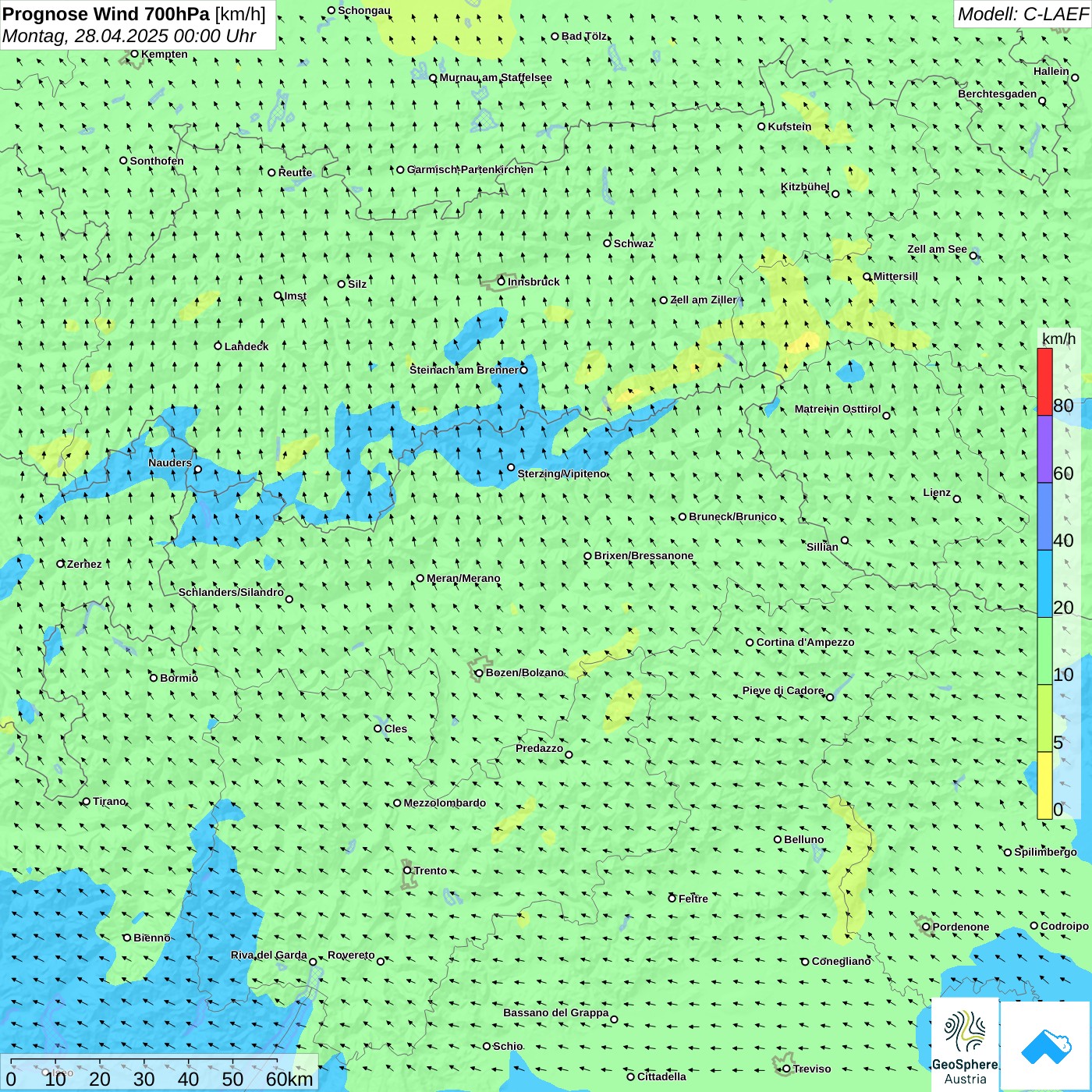Click the Schwaz location dot
This screenshot has width=1092, height=1092.
607,243
